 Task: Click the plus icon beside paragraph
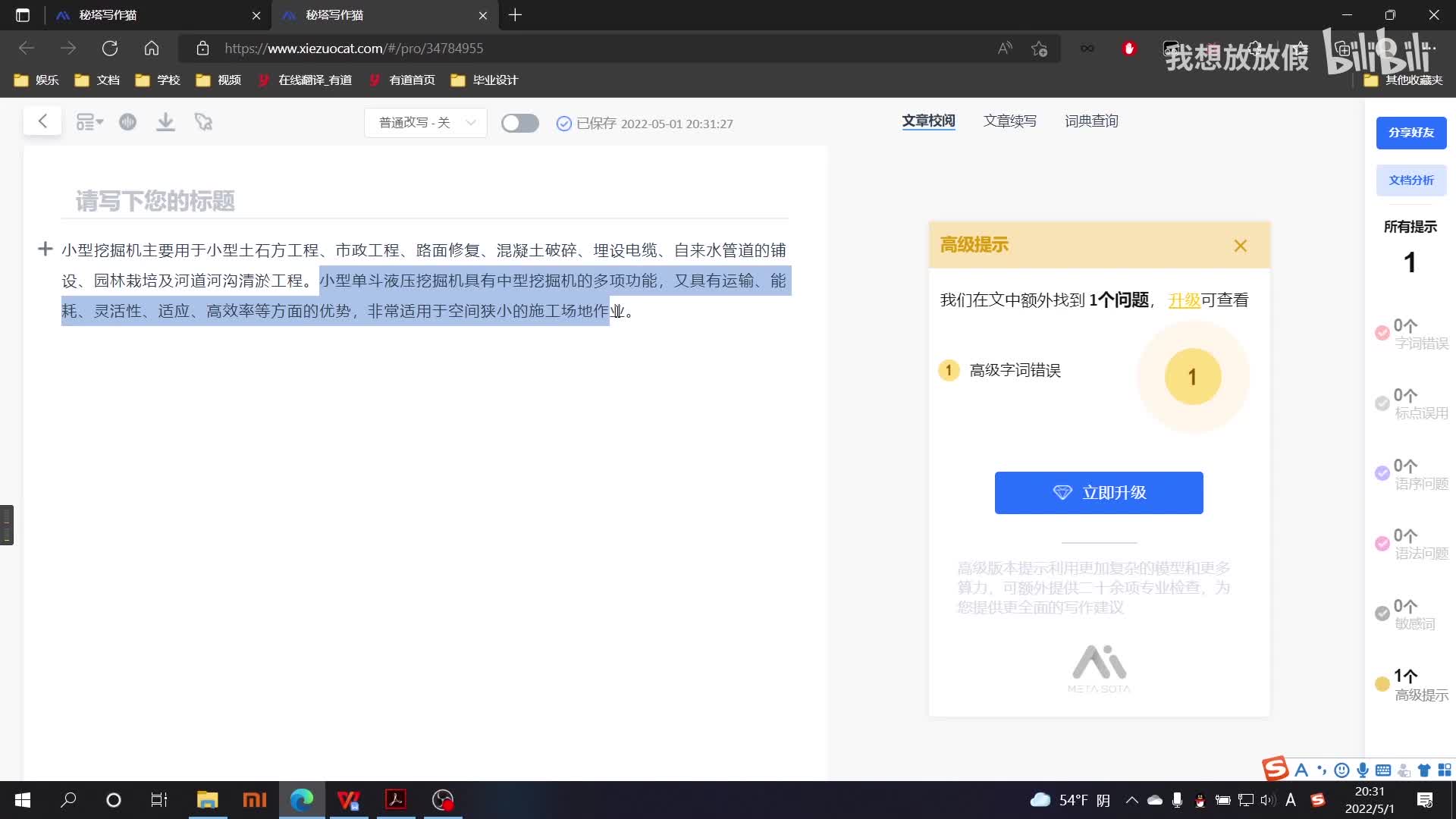coord(45,249)
